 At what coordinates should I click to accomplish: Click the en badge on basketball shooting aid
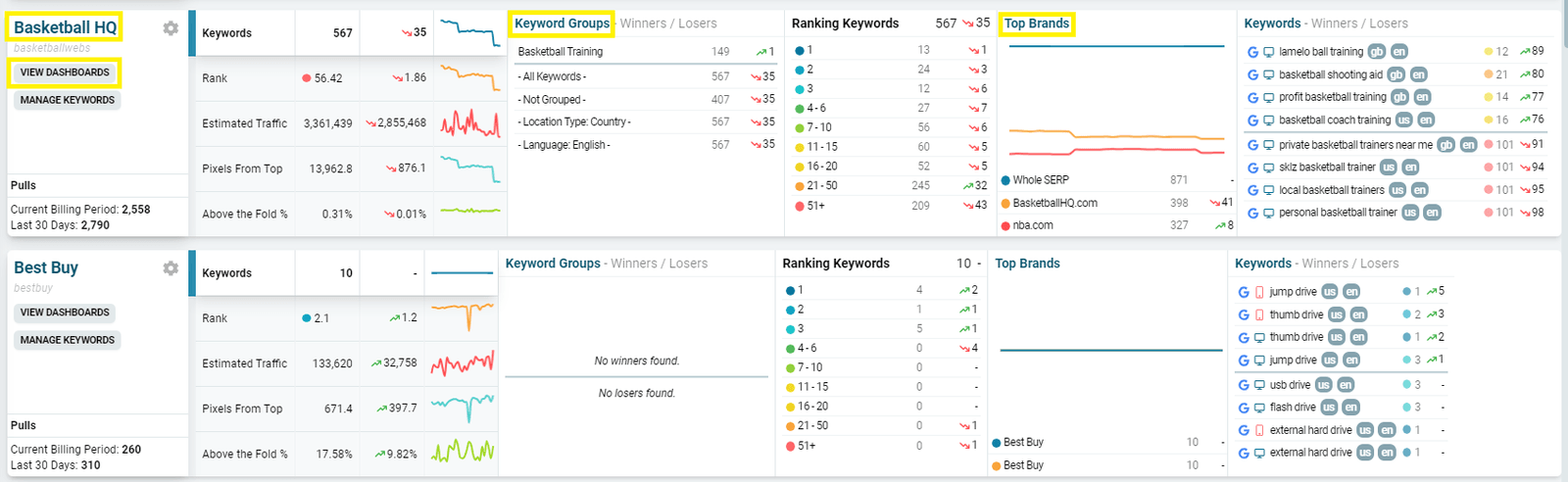pos(1418,74)
